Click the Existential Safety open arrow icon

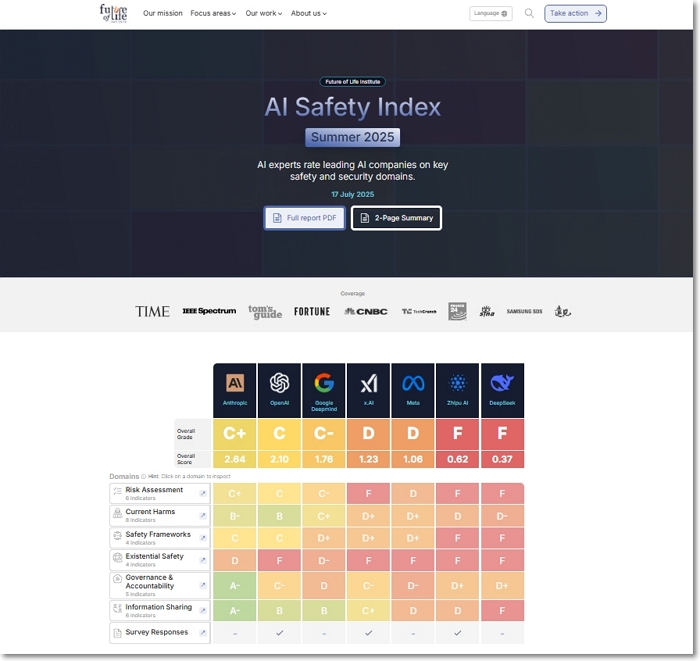coord(203,560)
